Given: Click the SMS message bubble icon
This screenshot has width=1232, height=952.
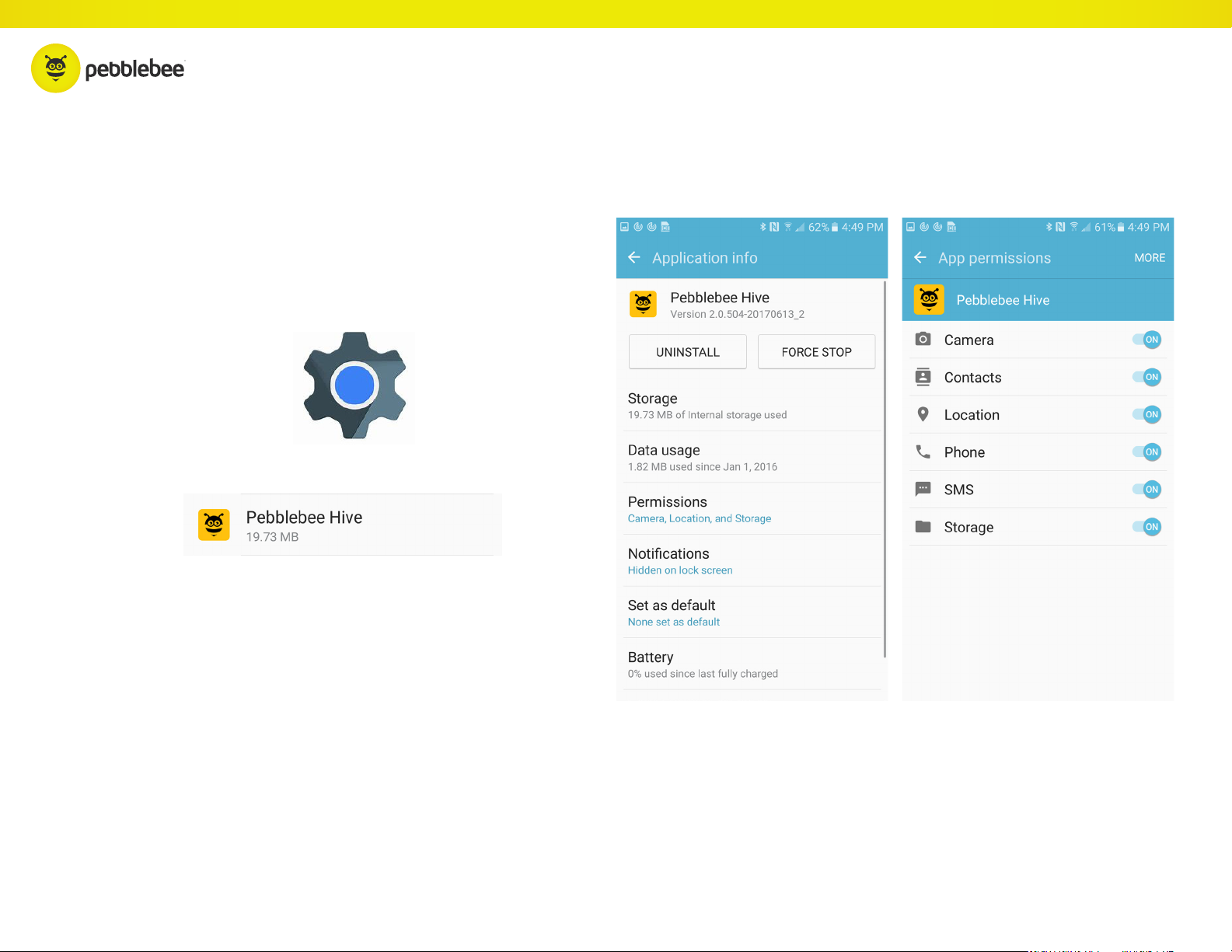Looking at the screenshot, I should click(923, 489).
